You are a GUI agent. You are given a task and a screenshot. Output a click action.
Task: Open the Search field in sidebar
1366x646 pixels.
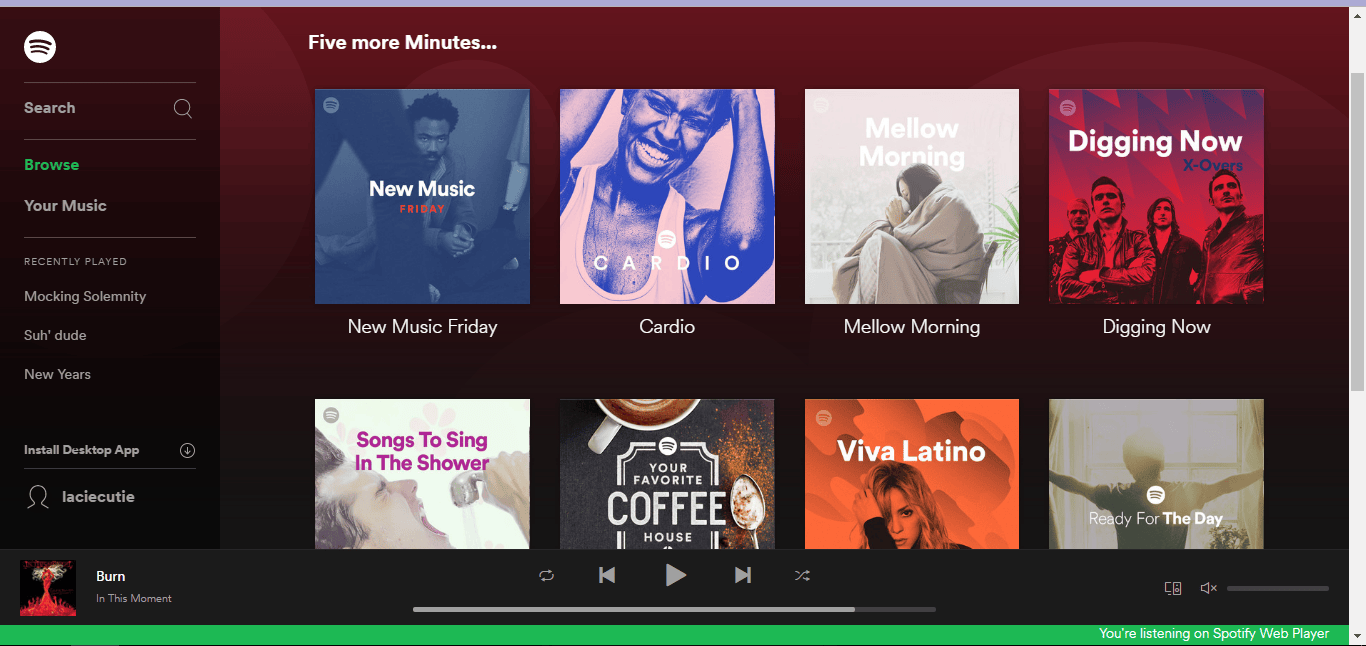[110, 108]
